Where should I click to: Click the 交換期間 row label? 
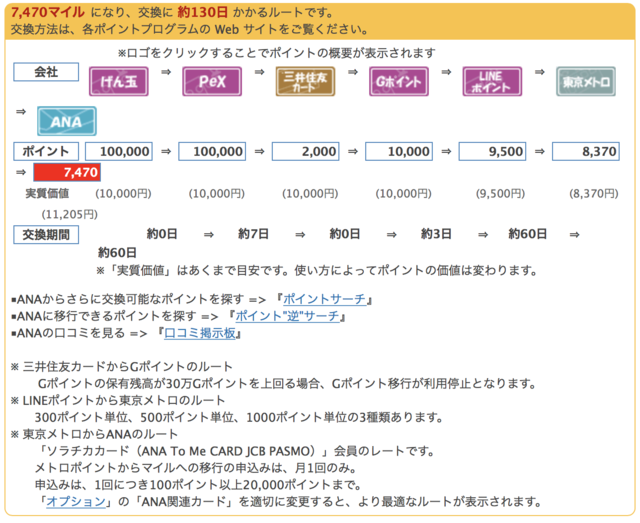46,235
